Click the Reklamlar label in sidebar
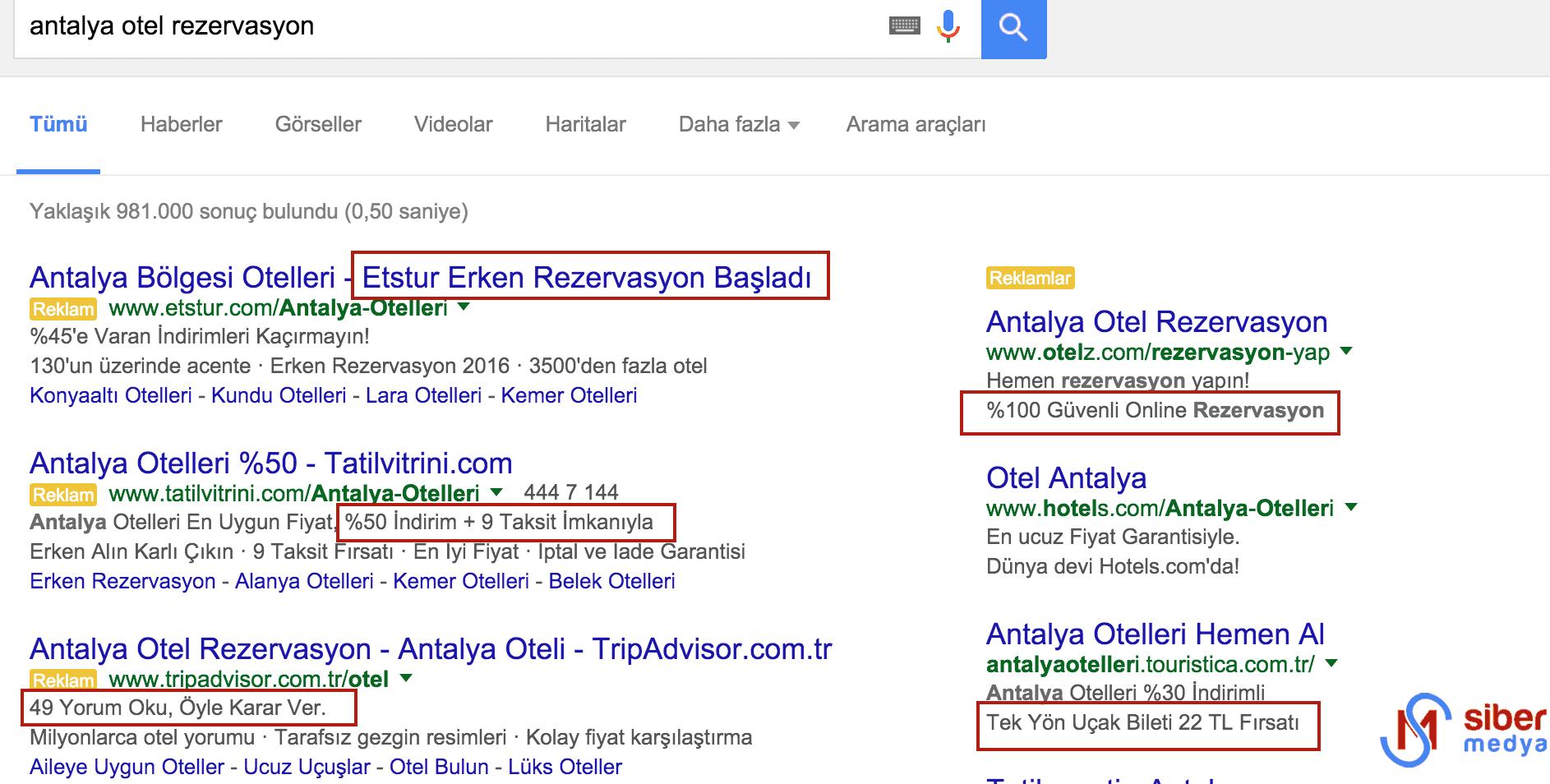Viewport: 1550px width, 784px height. (1031, 278)
